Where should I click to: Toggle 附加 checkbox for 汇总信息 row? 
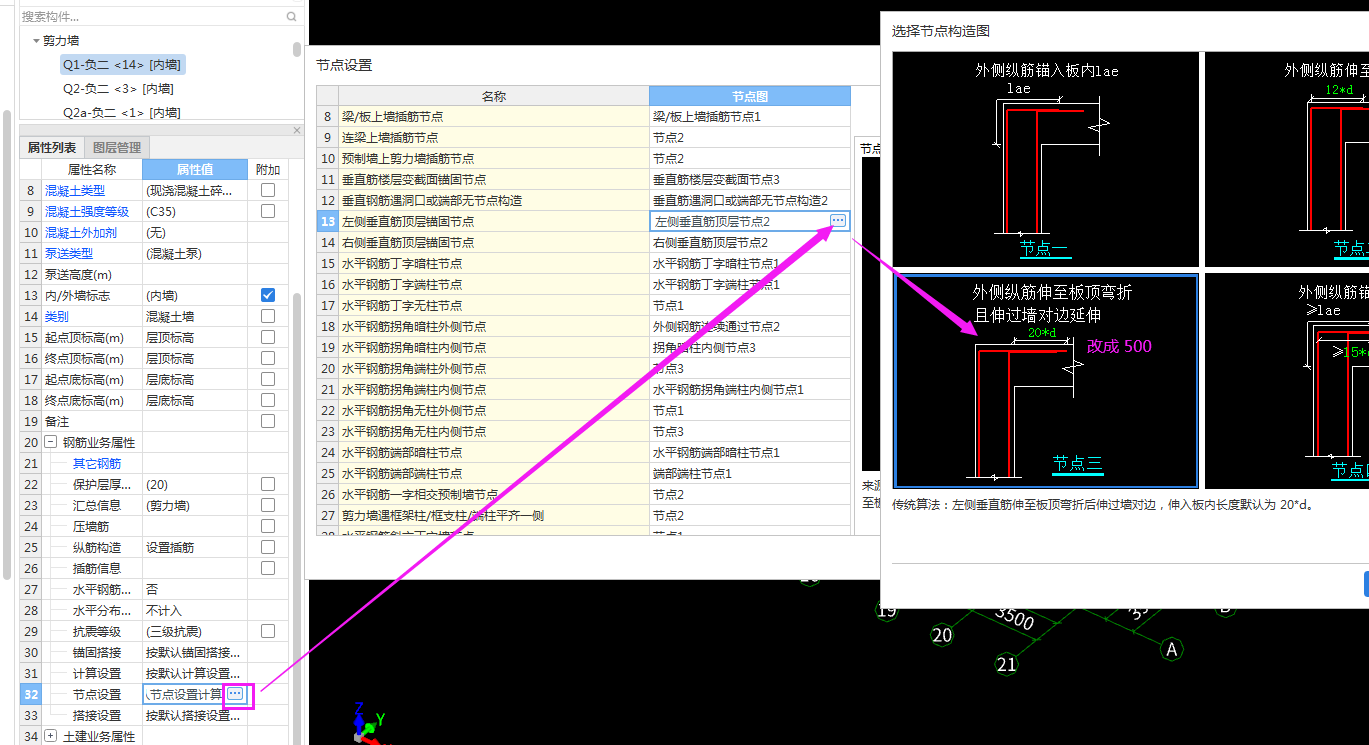pos(268,505)
